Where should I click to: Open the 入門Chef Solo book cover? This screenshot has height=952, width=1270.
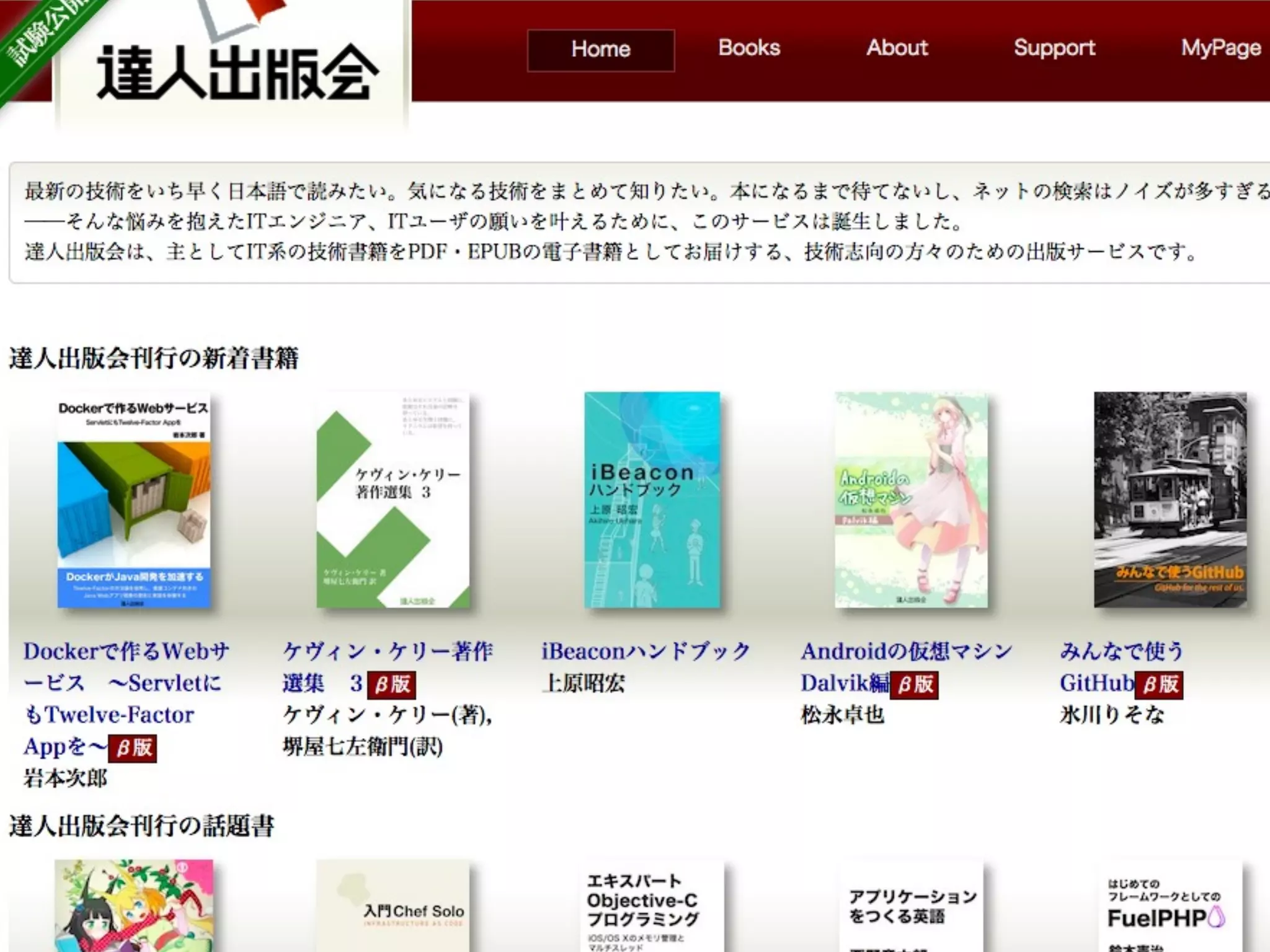[393, 906]
